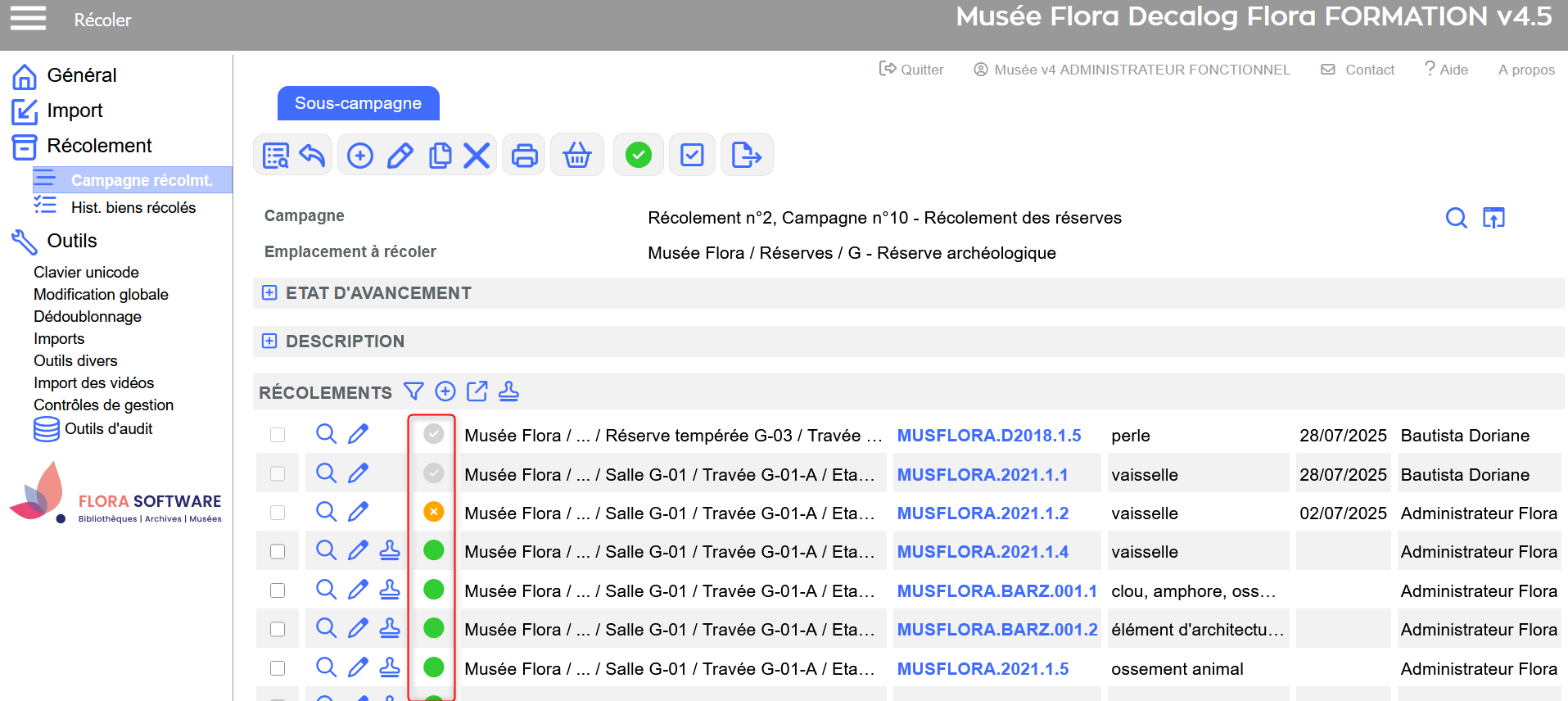This screenshot has width=1568, height=701.
Task: Add record to basket
Action: [577, 155]
